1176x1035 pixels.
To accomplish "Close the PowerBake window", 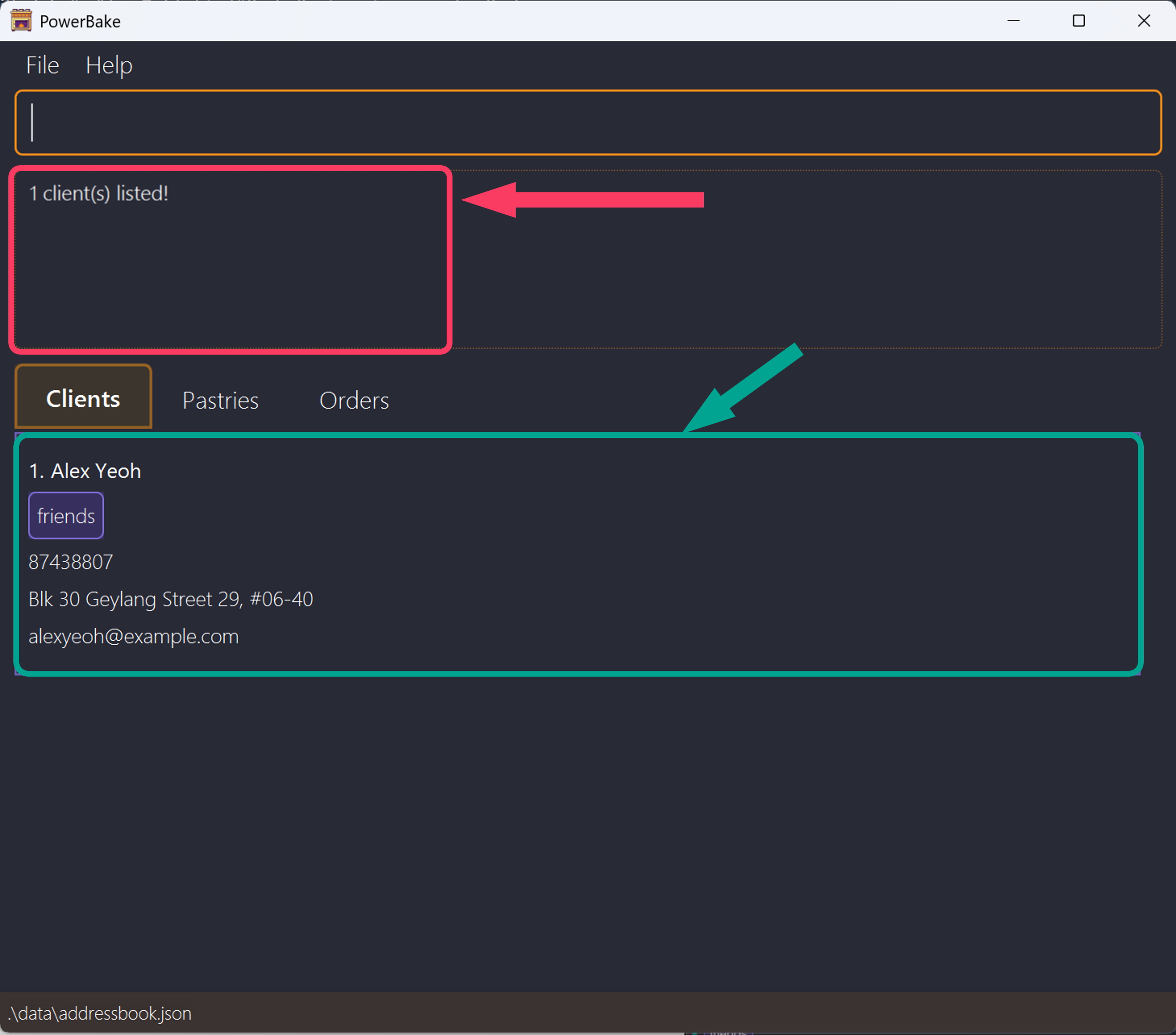I will (1144, 21).
